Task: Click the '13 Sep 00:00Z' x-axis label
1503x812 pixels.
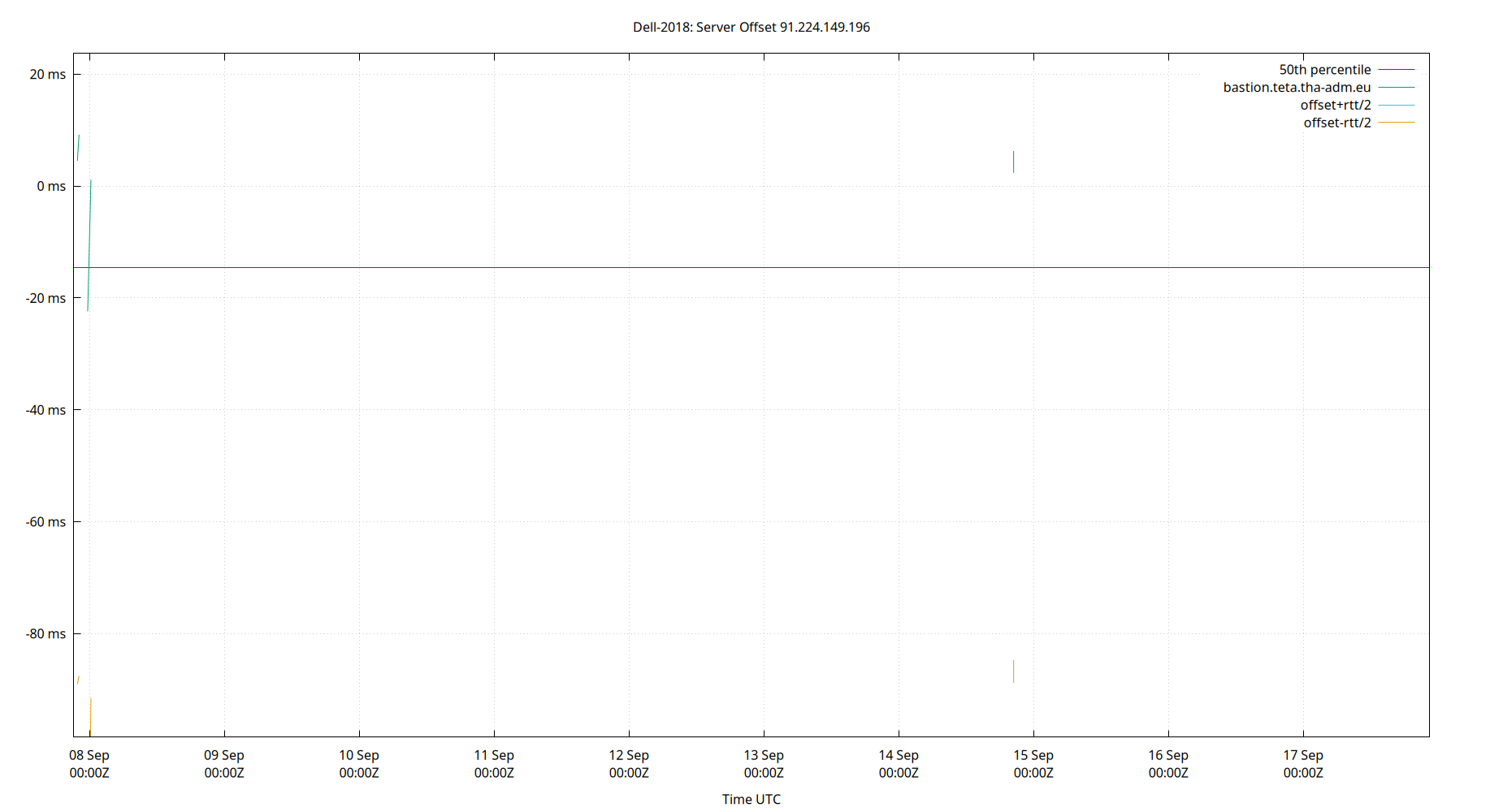Action: (x=764, y=764)
